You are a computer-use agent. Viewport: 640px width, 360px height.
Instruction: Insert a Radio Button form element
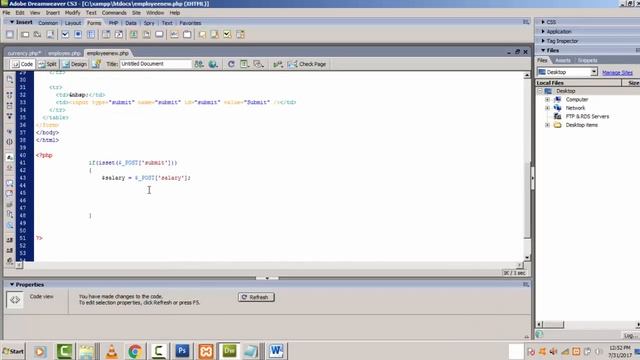pos(78,35)
